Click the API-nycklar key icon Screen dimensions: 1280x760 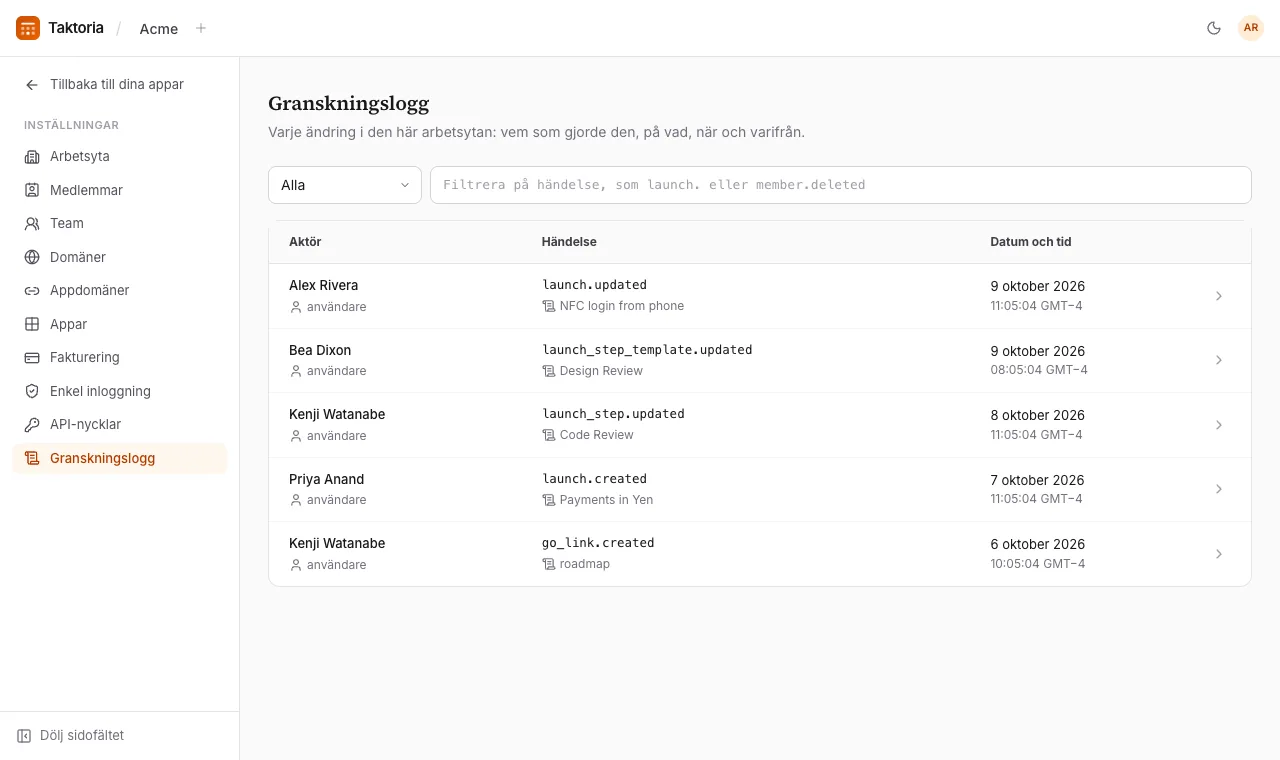pyautogui.click(x=32, y=425)
